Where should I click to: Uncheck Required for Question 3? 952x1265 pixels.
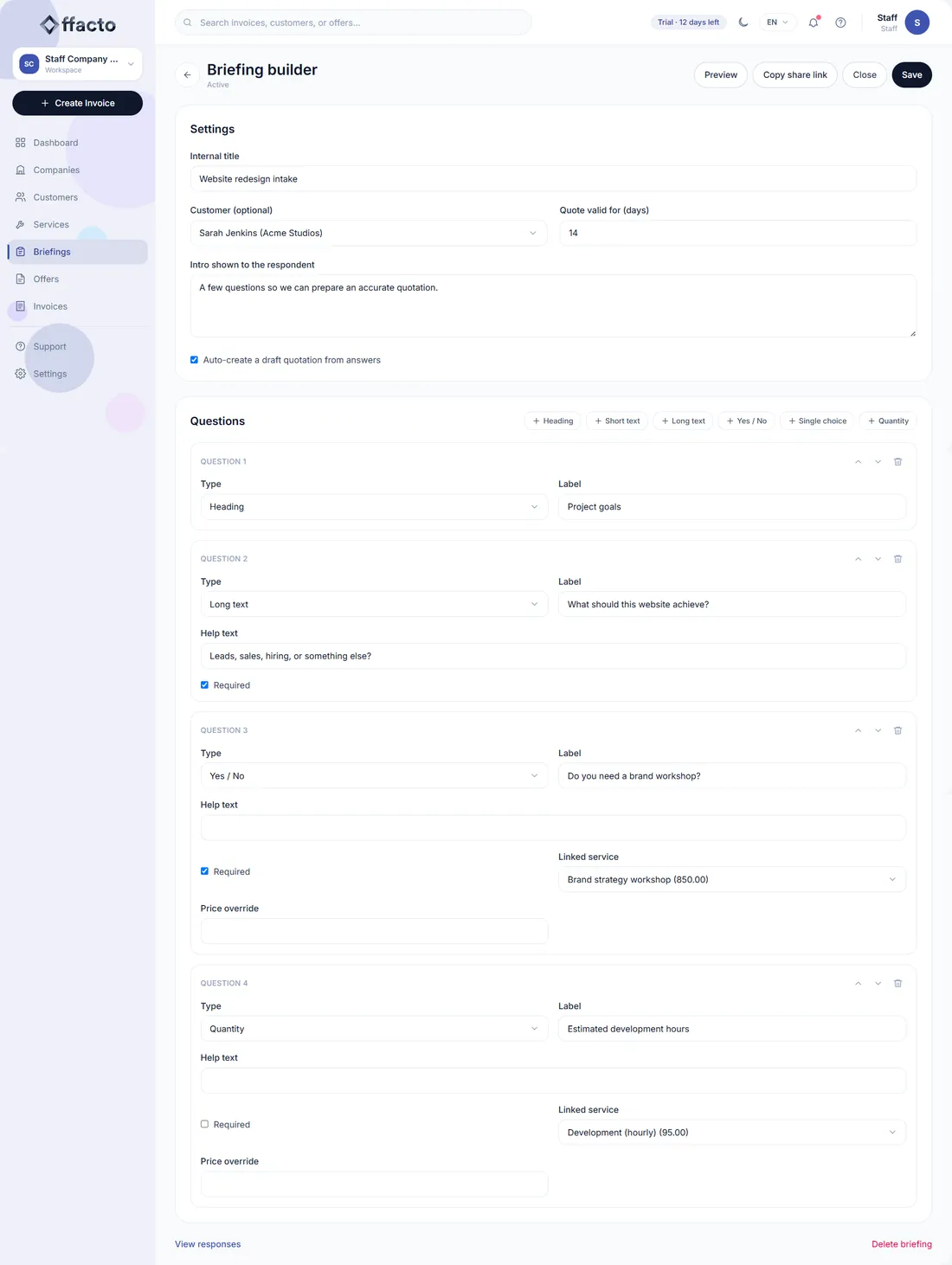[x=204, y=871]
